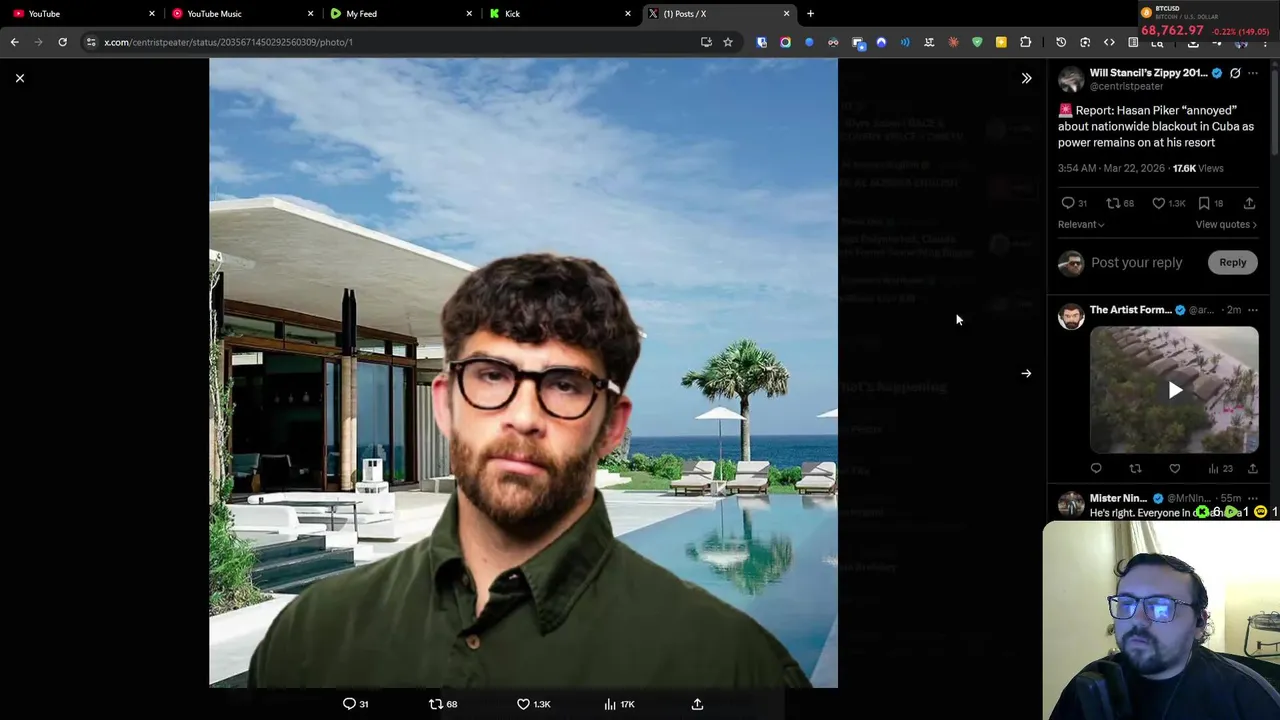Close the Kick tab
1280x720 pixels.
click(628, 14)
